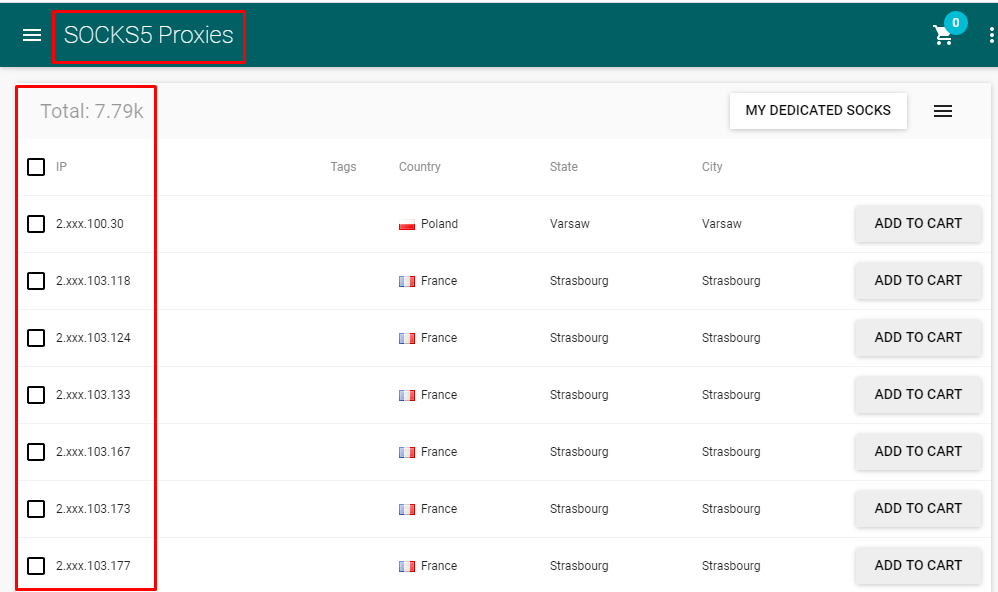
Task: Click the cart item count badge
Action: pos(955,23)
